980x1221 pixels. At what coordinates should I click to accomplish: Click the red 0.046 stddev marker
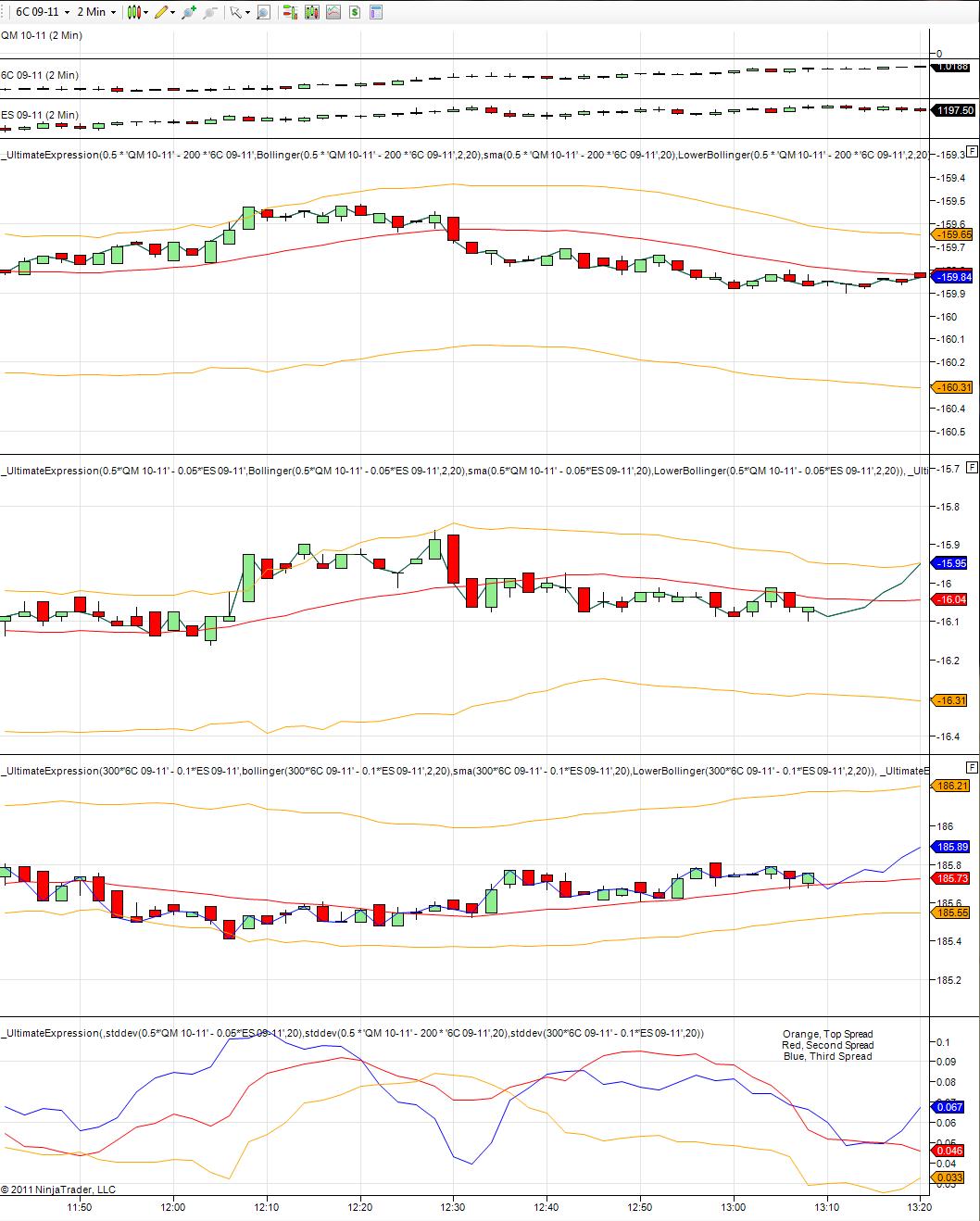tap(949, 1151)
